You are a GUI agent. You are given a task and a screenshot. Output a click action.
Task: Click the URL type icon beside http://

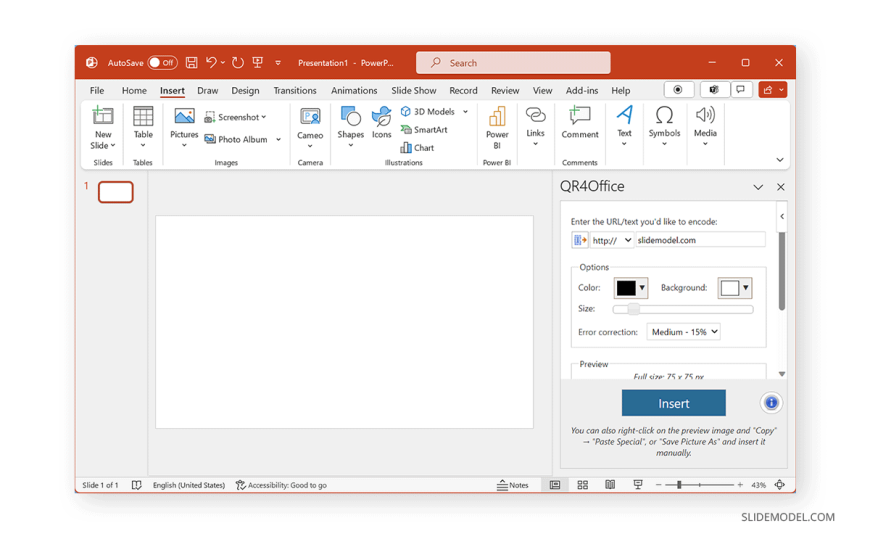(580, 240)
